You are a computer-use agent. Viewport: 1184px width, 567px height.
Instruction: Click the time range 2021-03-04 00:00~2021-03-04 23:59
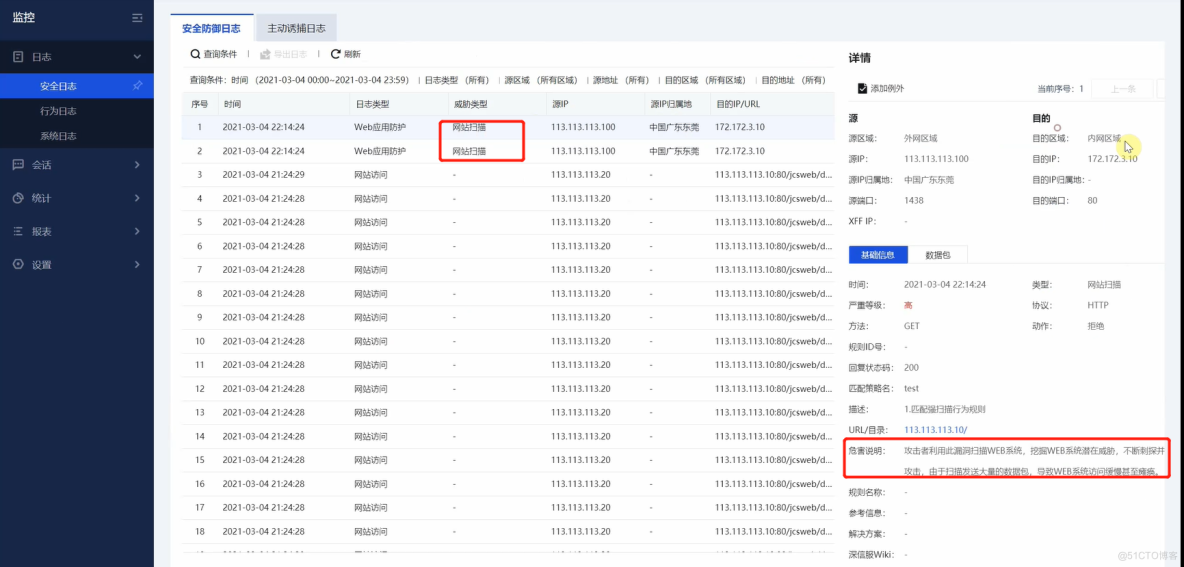[x=334, y=79]
